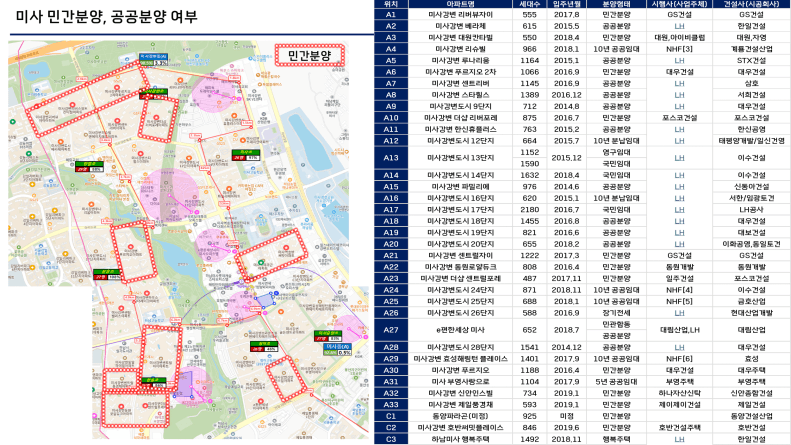Click move-in date 2016.12 for 스타힐스
Viewport: 791px width, 445px height.
566,95
